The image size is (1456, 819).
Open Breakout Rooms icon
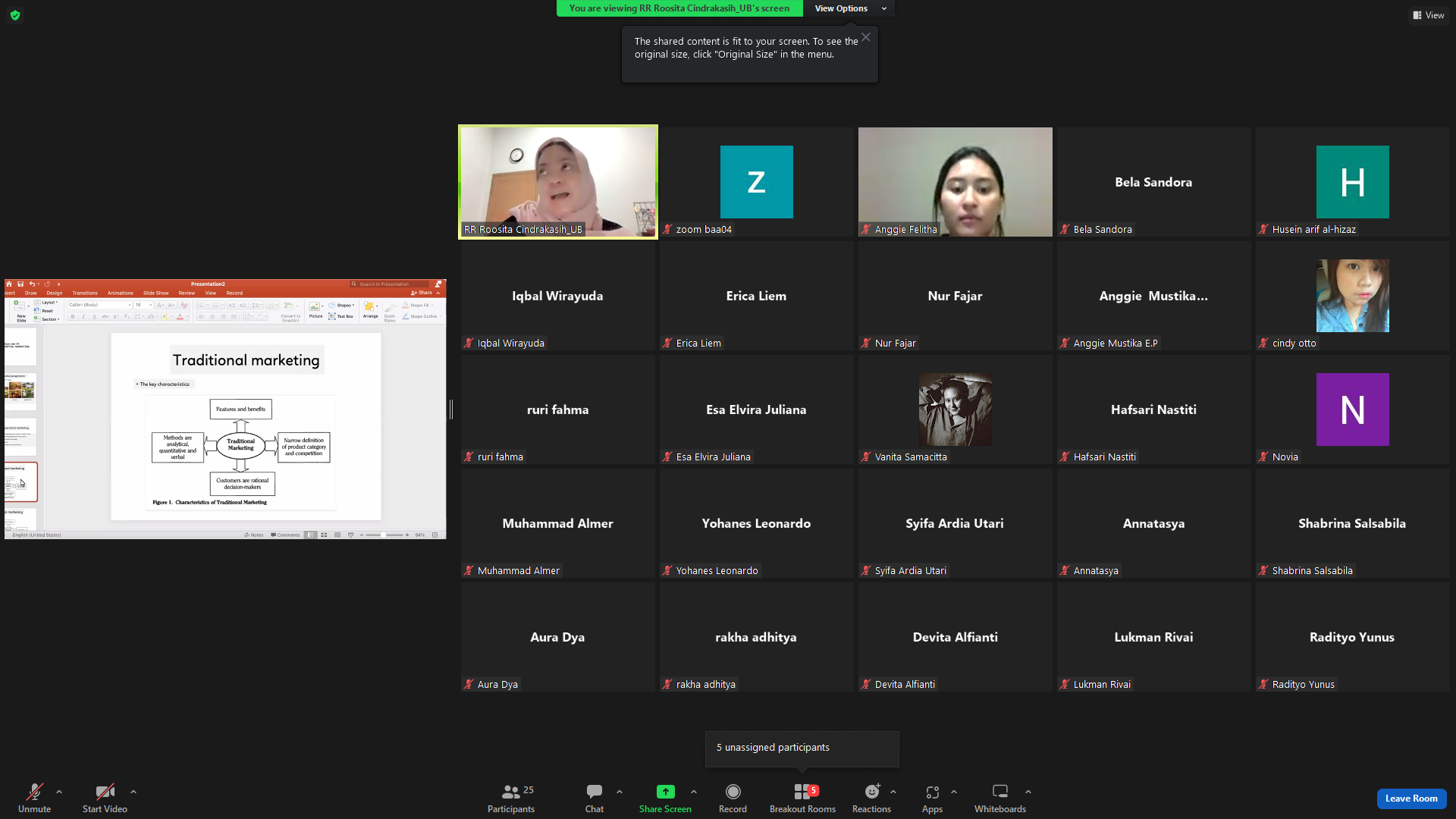pyautogui.click(x=802, y=792)
